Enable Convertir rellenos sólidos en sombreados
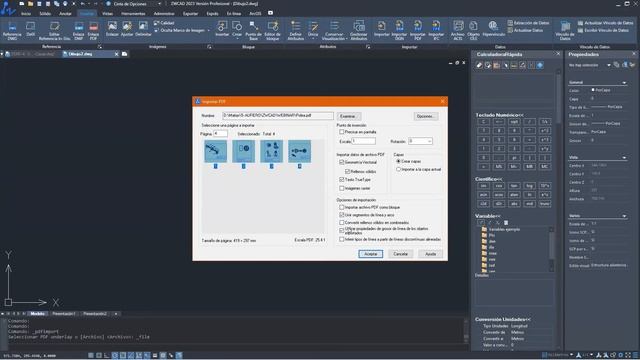 point(342,223)
